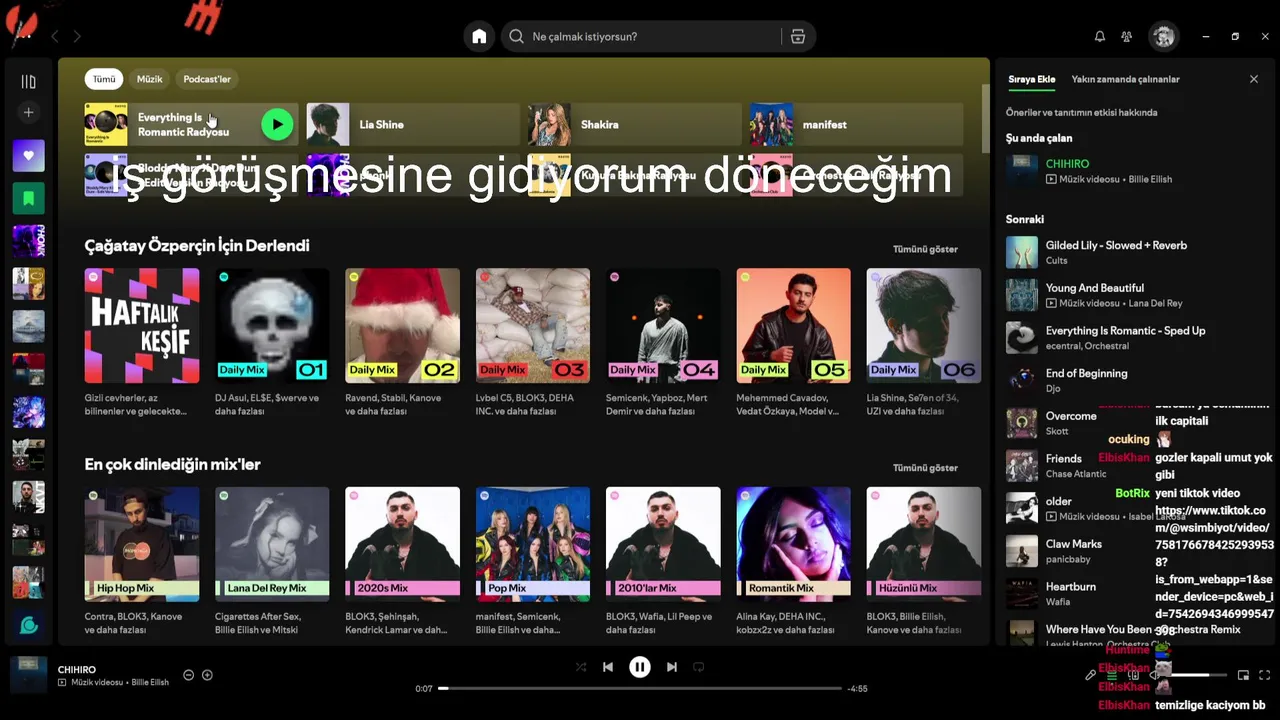Go to Home using the house icon

coord(479,36)
